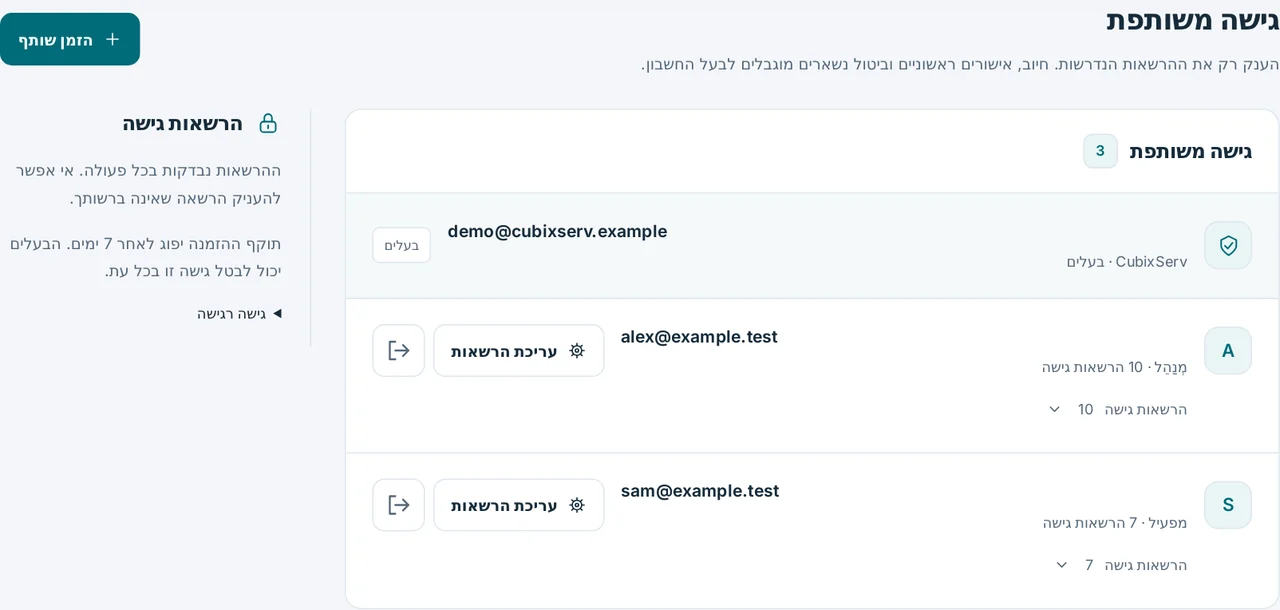Screen dimensions: 1280x610
Task: Click the shield icon in the owner row
Action: [x=1228, y=245]
